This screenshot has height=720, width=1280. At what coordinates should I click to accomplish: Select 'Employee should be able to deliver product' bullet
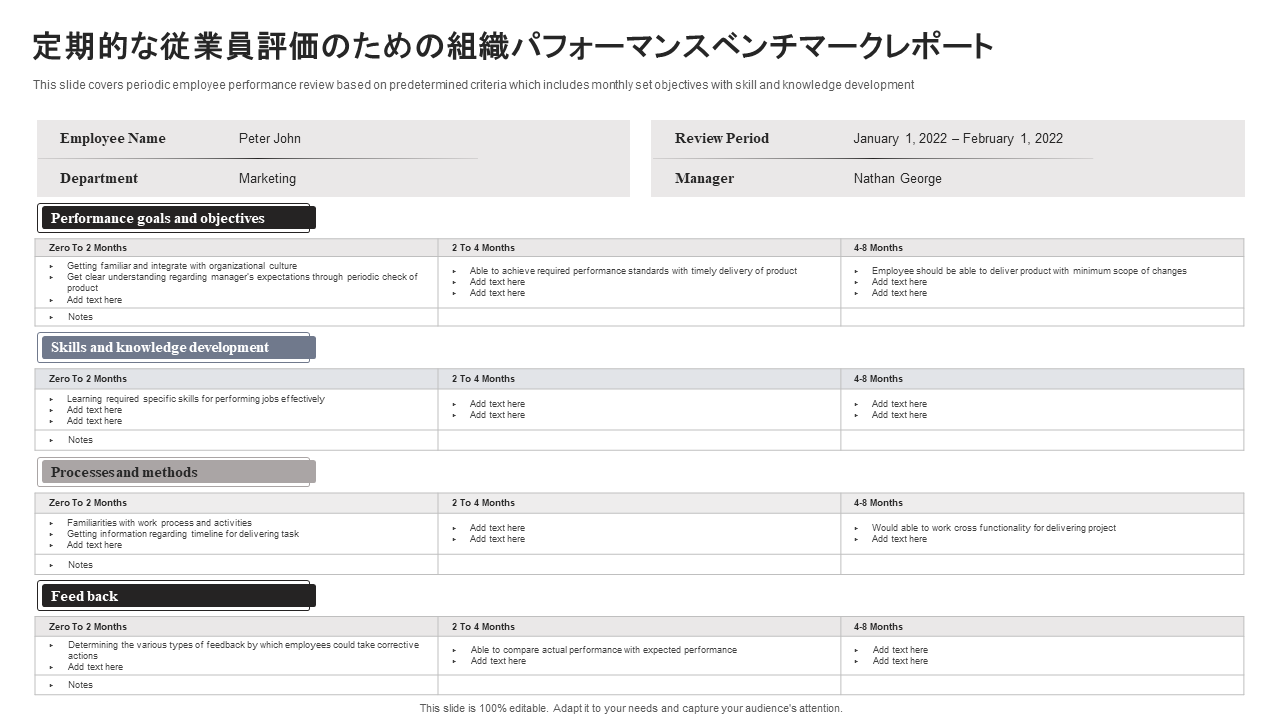pyautogui.click(x=1029, y=271)
